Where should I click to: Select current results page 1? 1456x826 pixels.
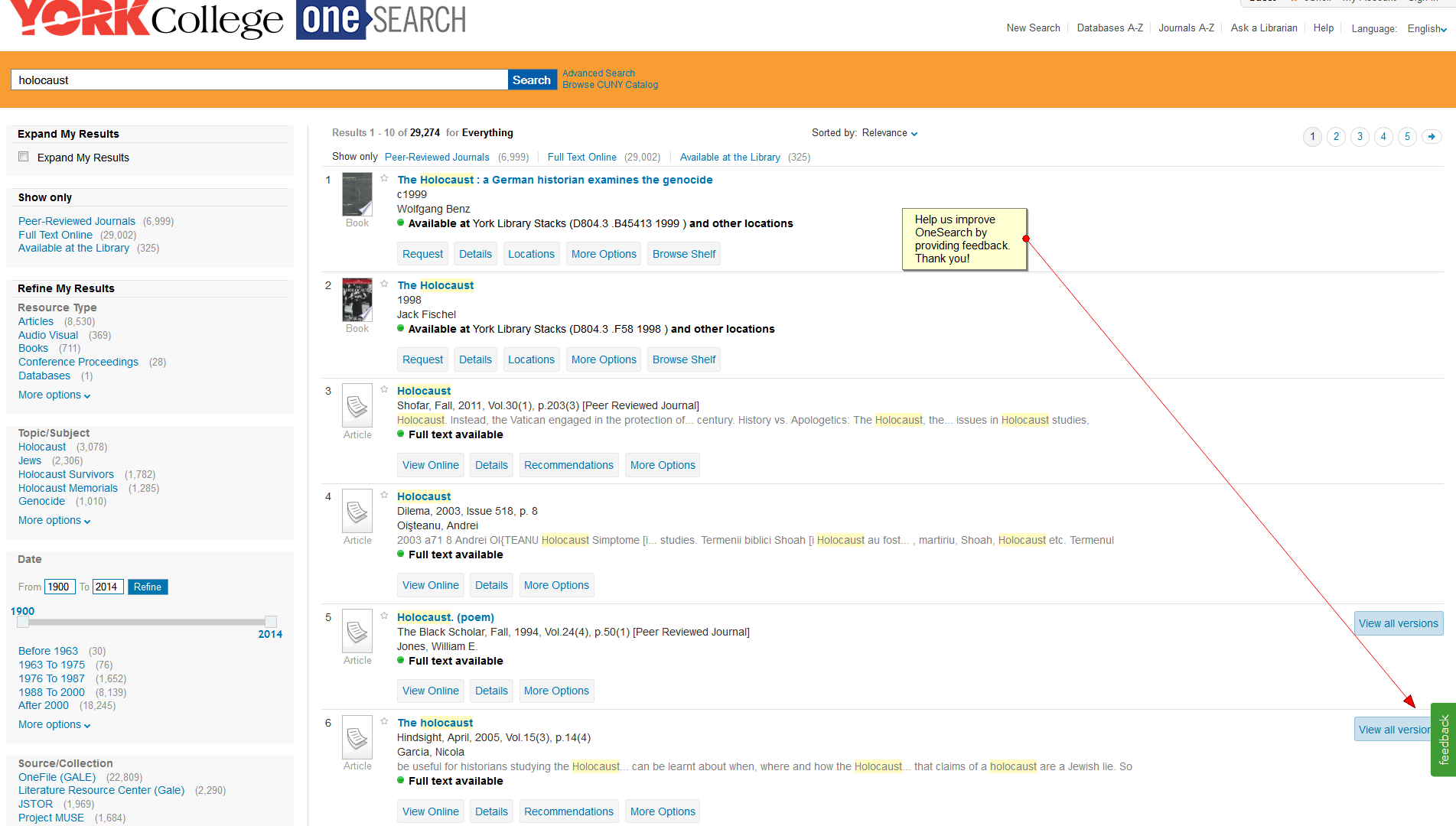[x=1312, y=136]
